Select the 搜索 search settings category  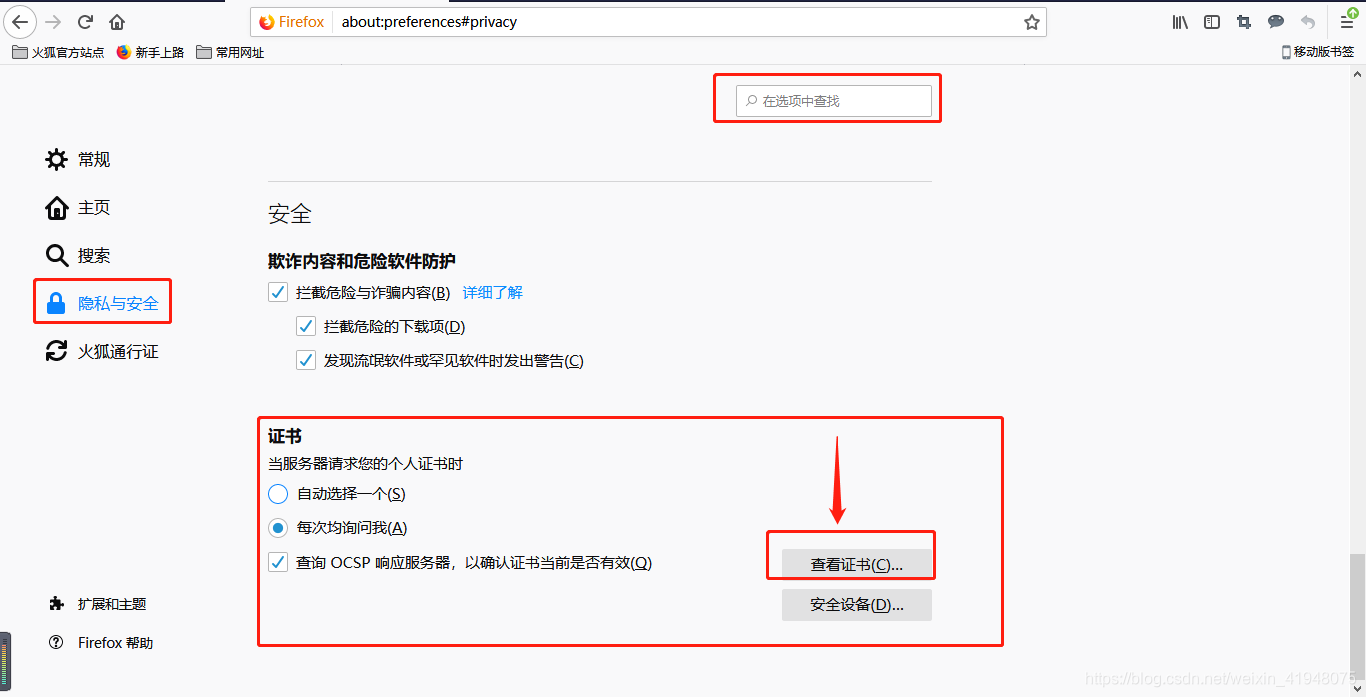78,256
